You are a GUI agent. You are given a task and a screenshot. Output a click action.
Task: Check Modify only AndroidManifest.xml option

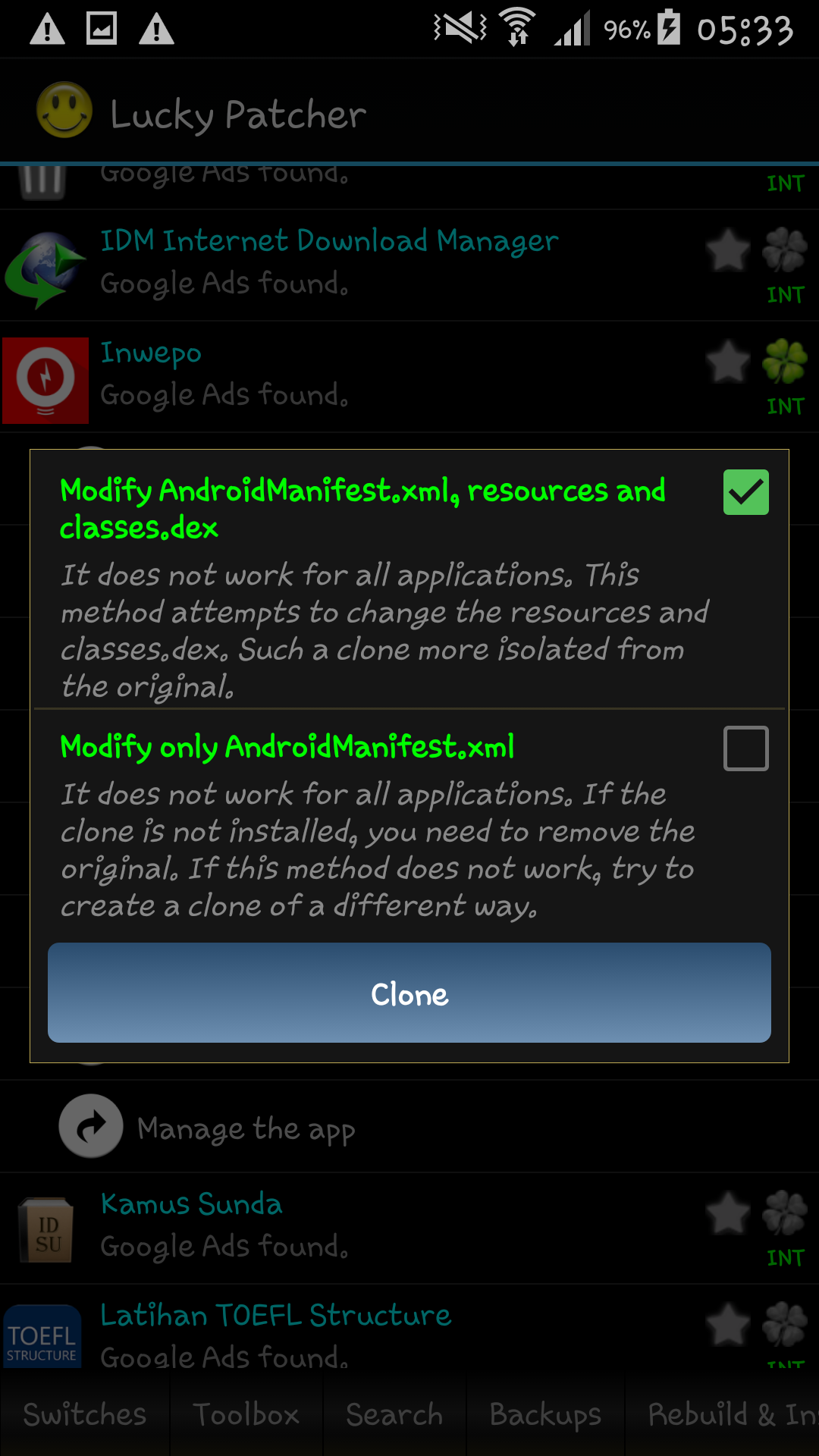coord(746,748)
